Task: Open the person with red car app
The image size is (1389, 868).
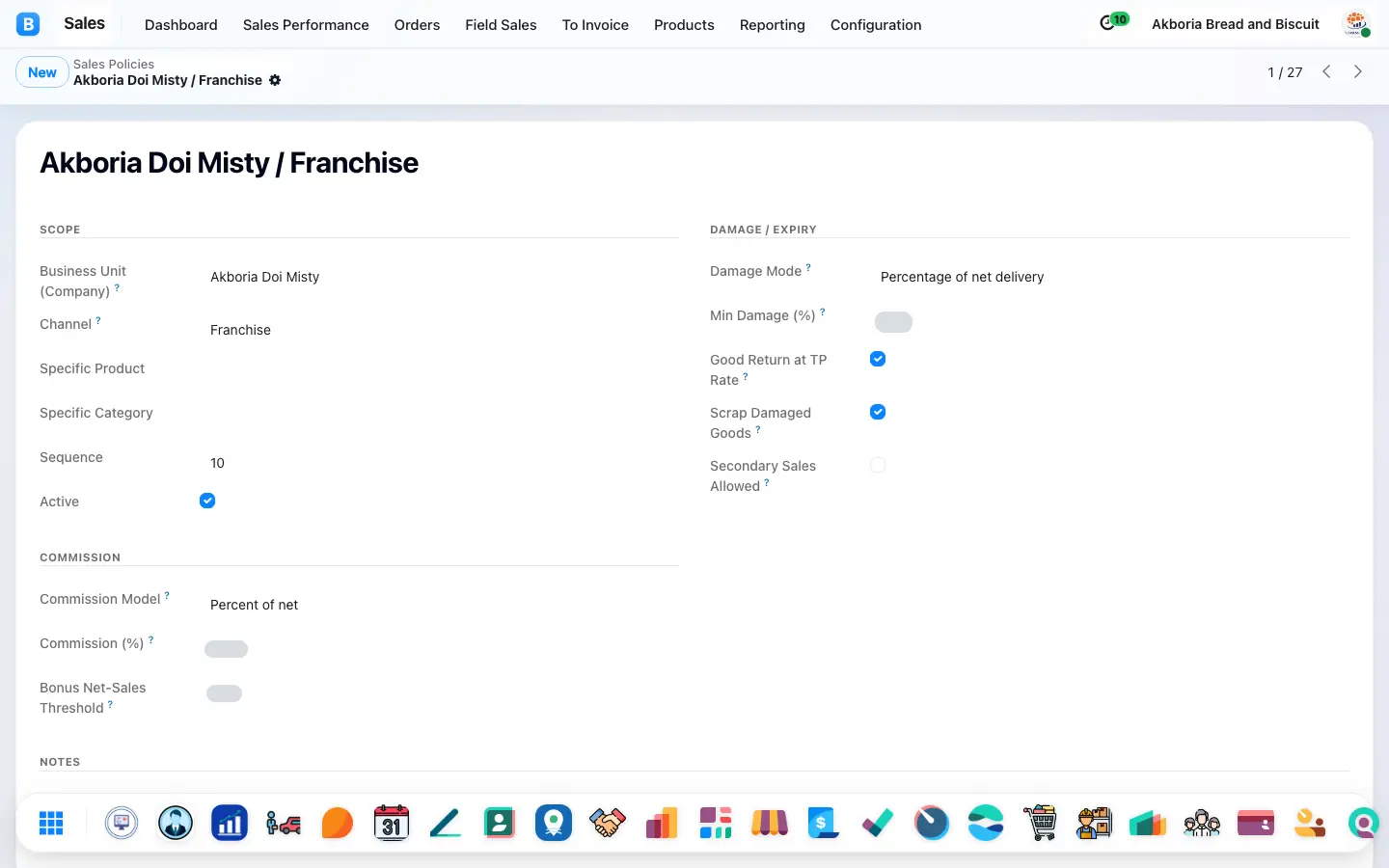Action: tap(284, 823)
